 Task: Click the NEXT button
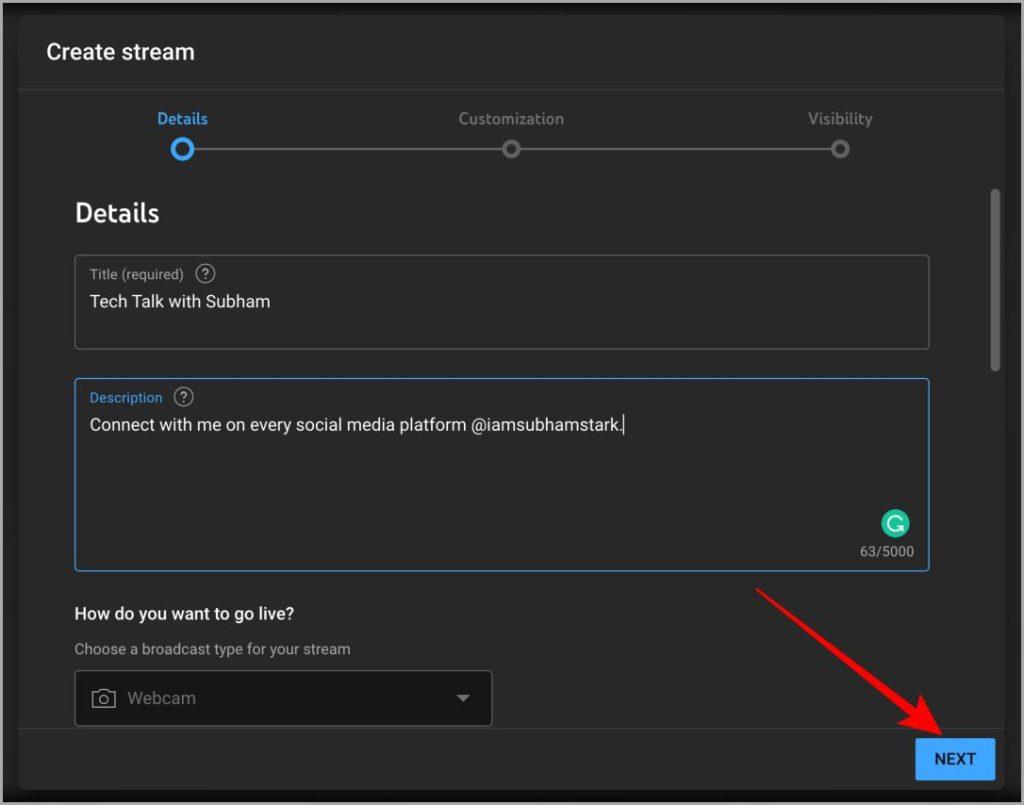tap(955, 759)
